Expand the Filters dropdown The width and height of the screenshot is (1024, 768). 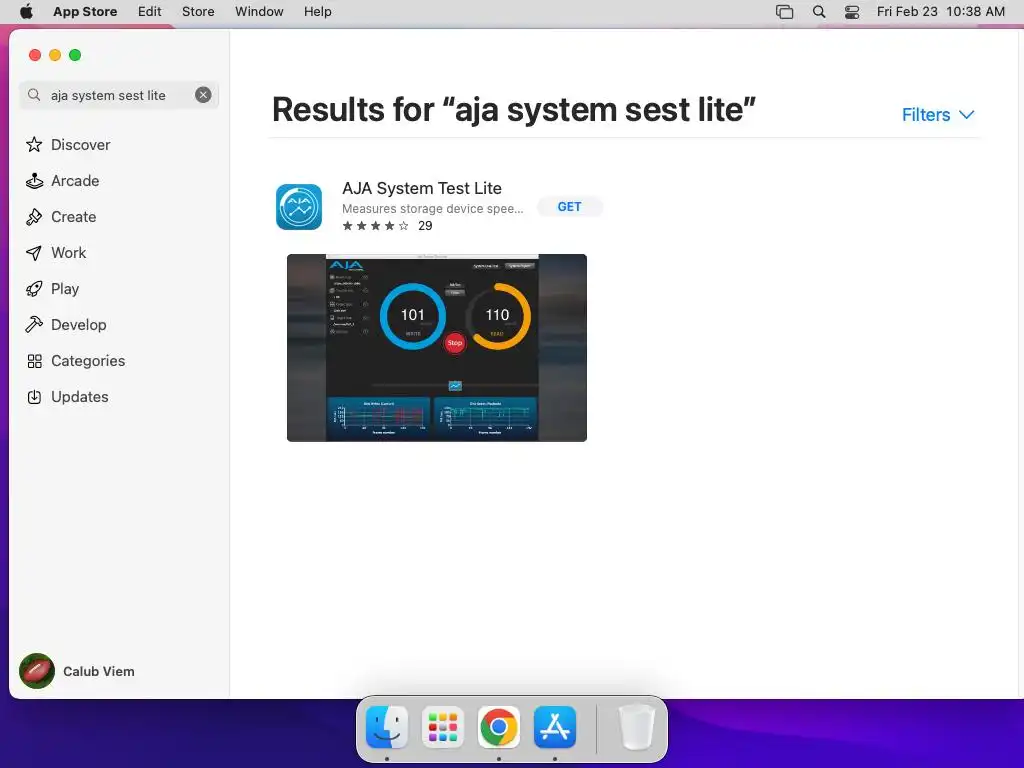(x=938, y=114)
